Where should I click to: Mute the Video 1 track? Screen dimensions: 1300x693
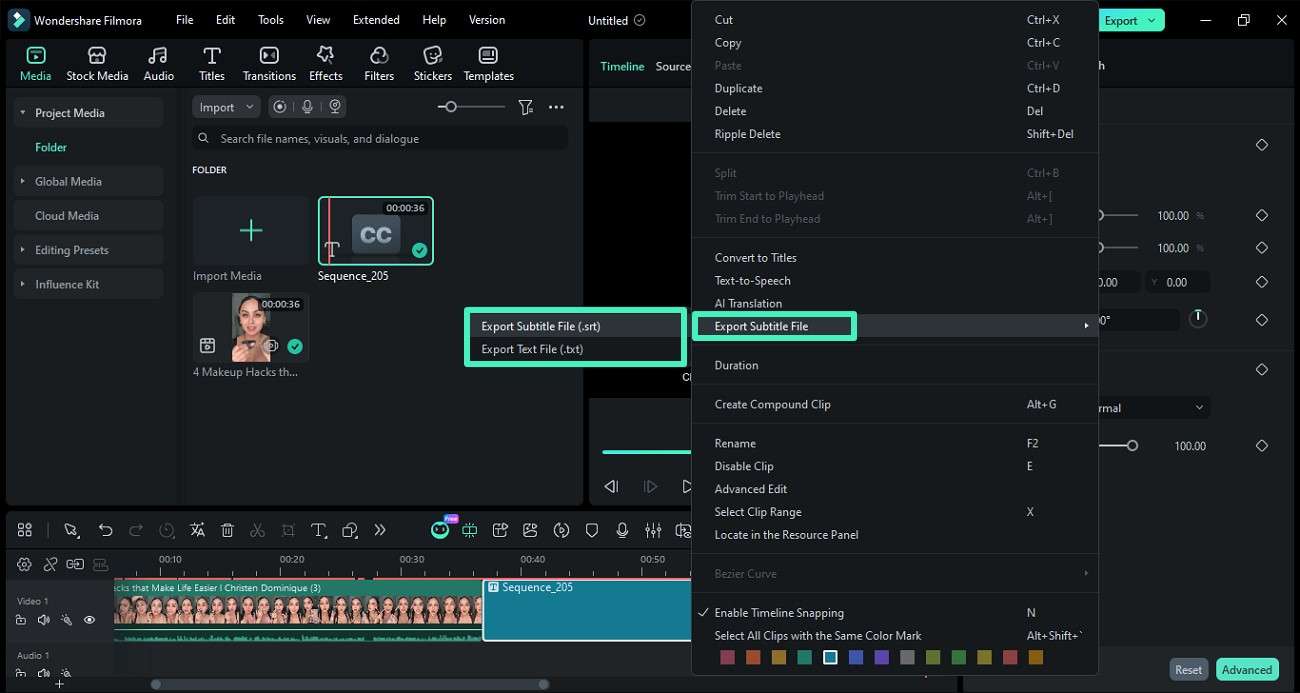(x=43, y=620)
